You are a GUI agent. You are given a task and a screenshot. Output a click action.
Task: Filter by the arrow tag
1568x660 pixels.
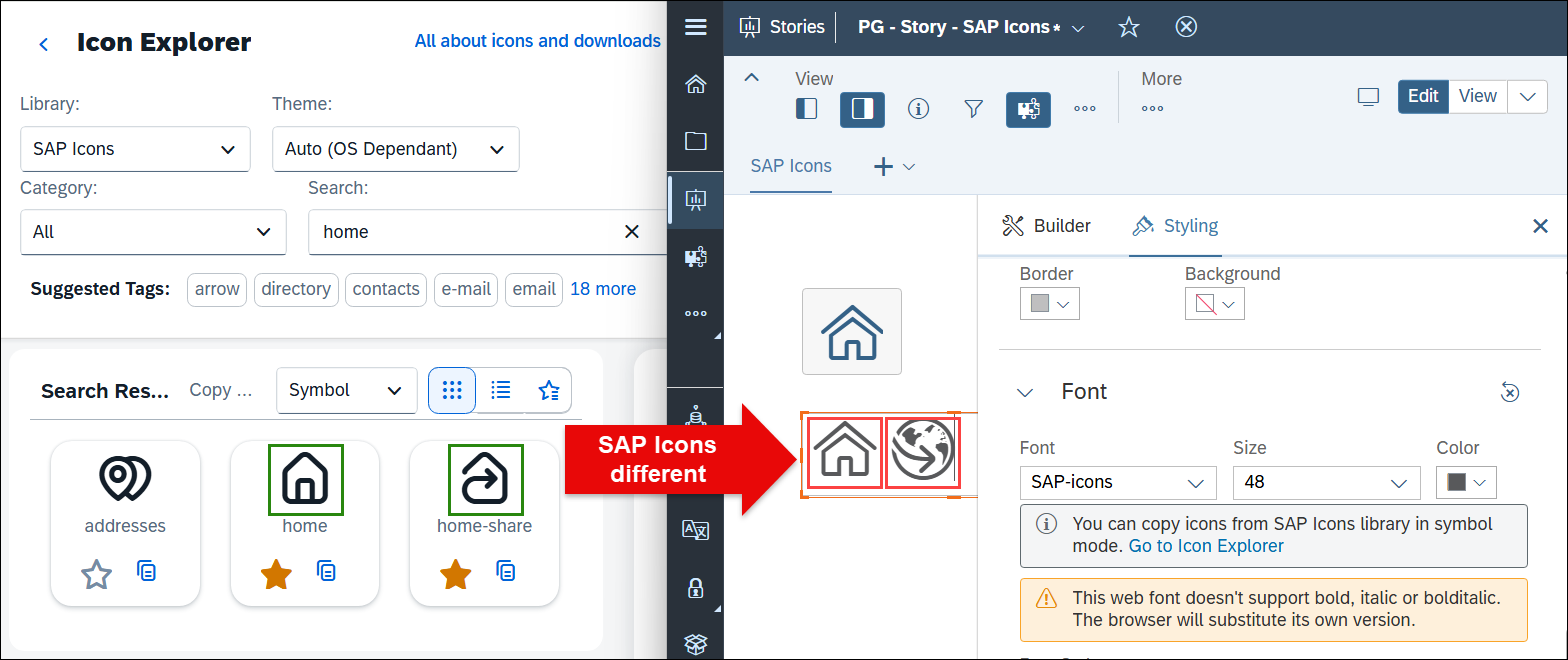(x=217, y=289)
